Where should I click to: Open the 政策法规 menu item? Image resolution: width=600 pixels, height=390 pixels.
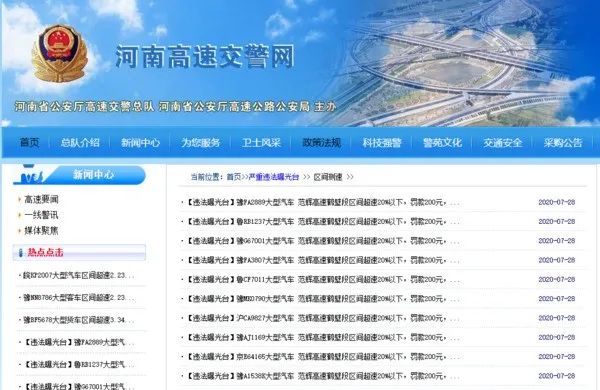[321, 143]
